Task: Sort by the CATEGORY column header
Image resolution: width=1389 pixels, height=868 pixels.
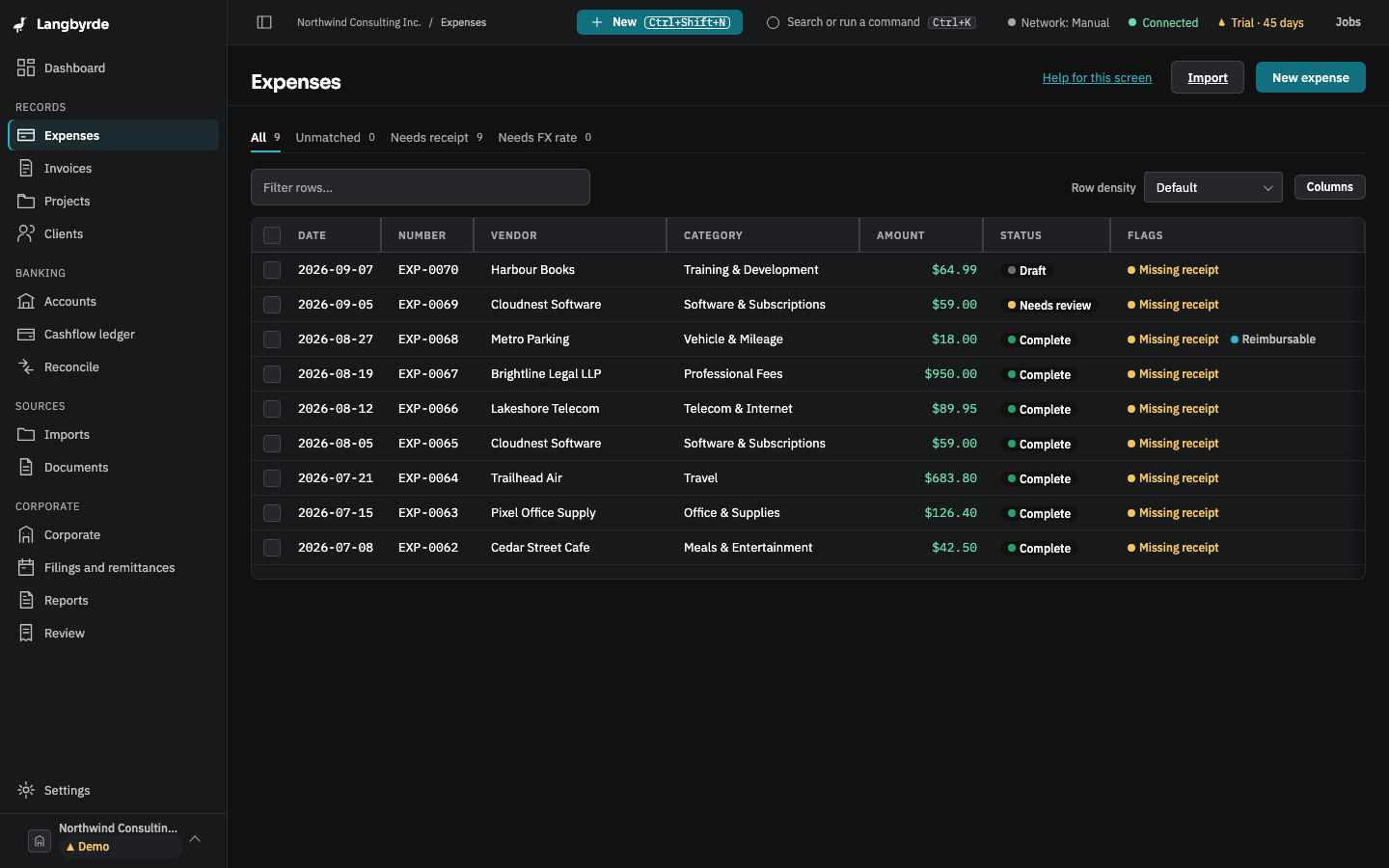Action: 713,235
